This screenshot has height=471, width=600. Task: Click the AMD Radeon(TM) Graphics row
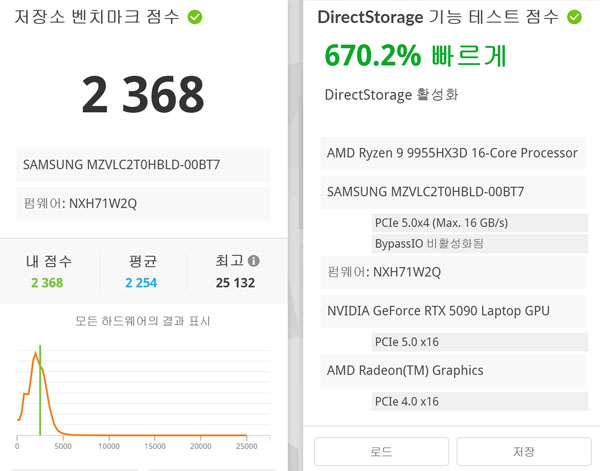coord(453,370)
